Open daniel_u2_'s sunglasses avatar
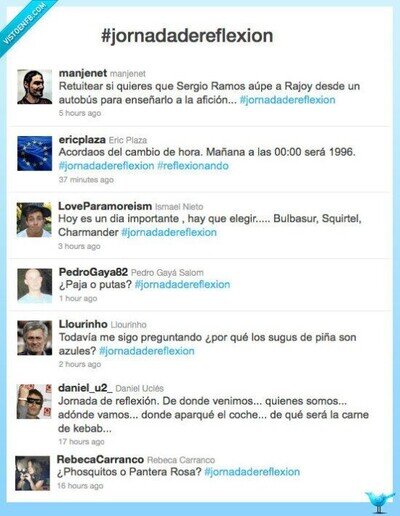 click(x=34, y=401)
